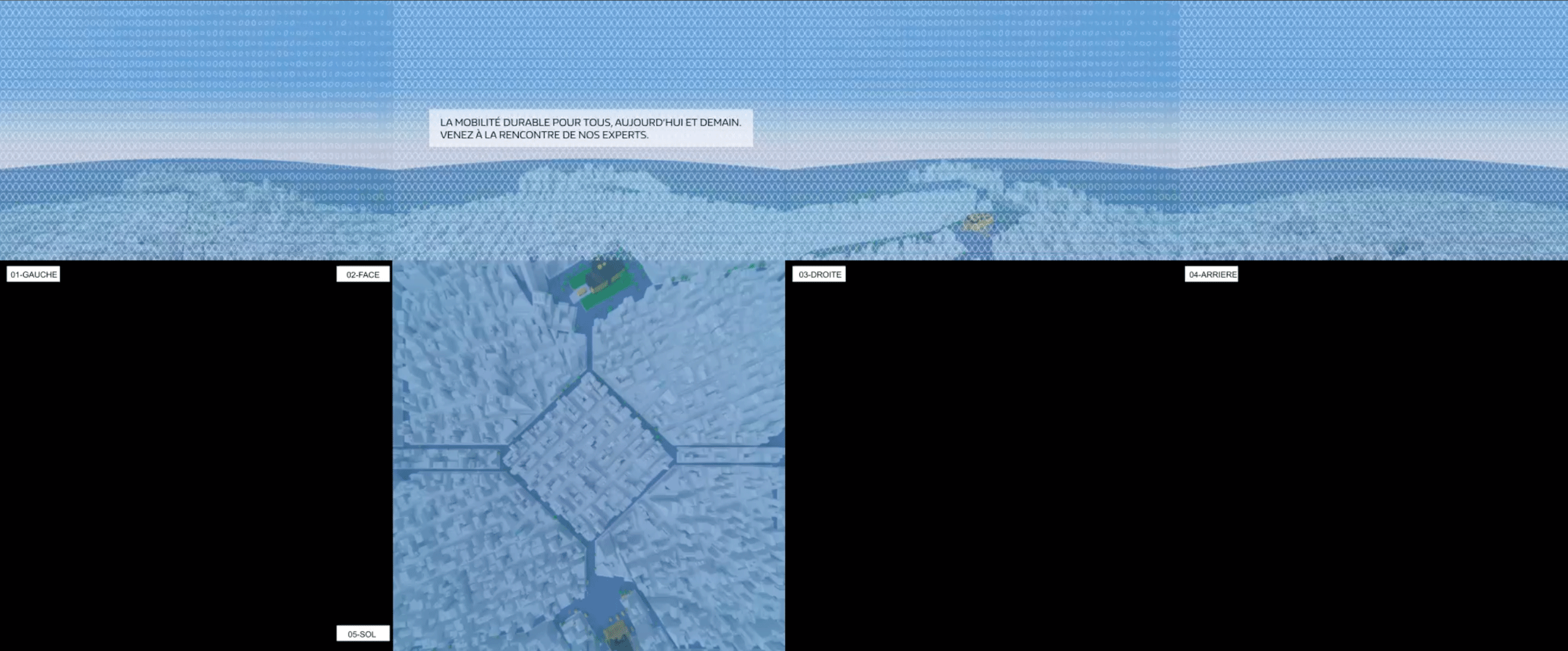Screen dimensions: 1568x651
Task: Click the 02-FACE panel label
Action: [363, 274]
